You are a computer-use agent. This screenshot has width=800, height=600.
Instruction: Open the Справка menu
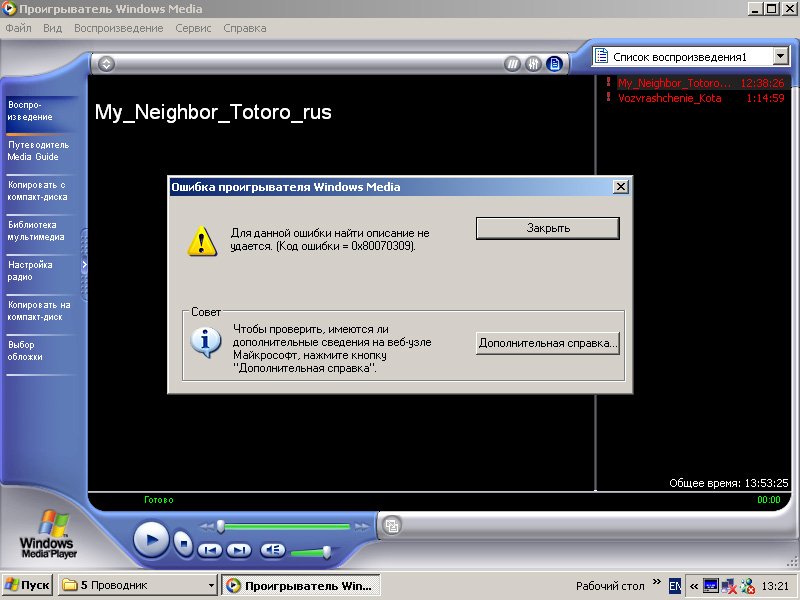(244, 28)
